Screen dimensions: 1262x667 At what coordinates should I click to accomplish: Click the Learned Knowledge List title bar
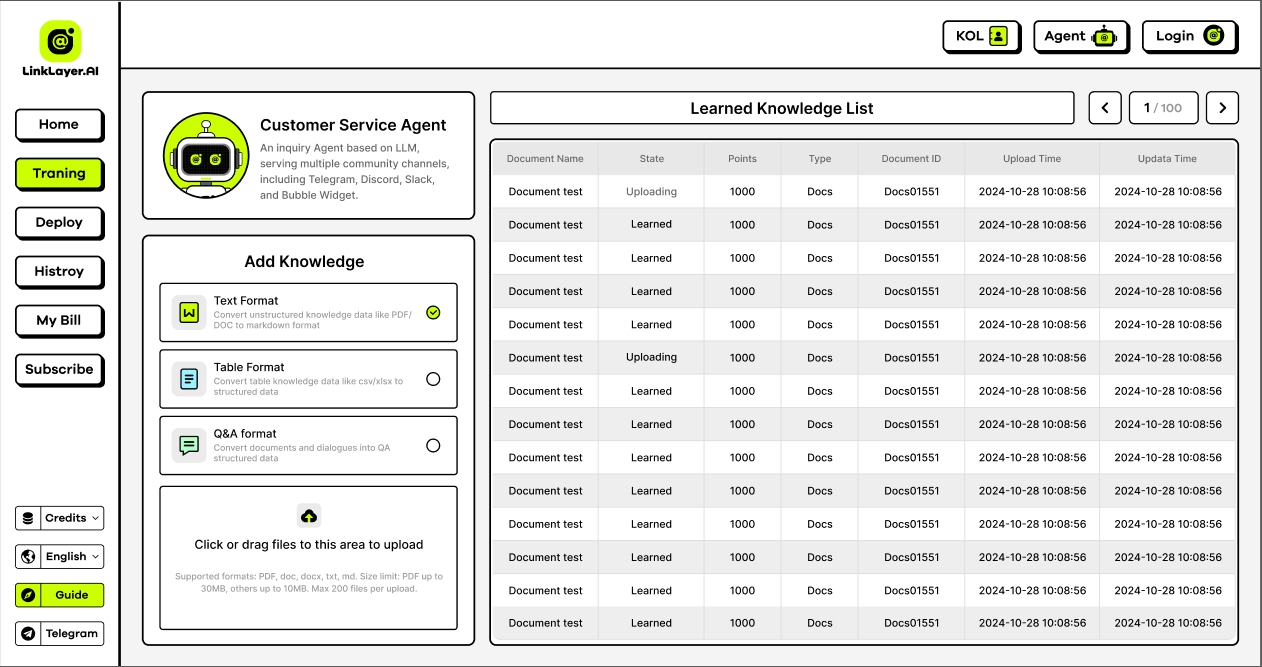click(x=782, y=108)
